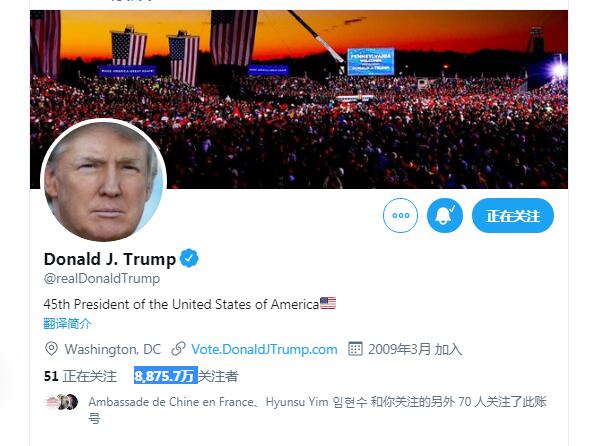Click the blue verified badge
Image resolution: width=595 pixels, height=446 pixels.
coord(189,258)
